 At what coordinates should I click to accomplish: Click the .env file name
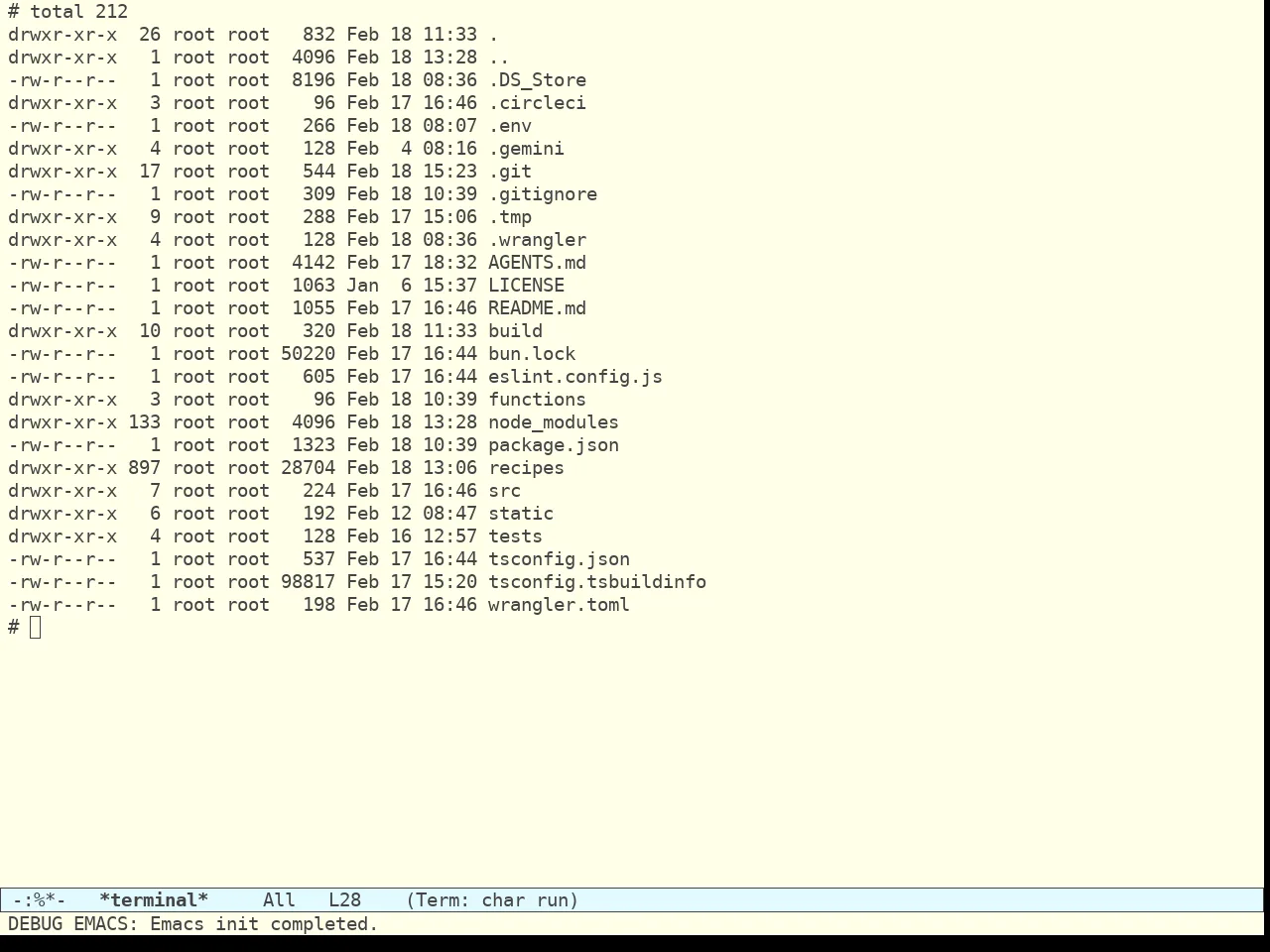510,126
